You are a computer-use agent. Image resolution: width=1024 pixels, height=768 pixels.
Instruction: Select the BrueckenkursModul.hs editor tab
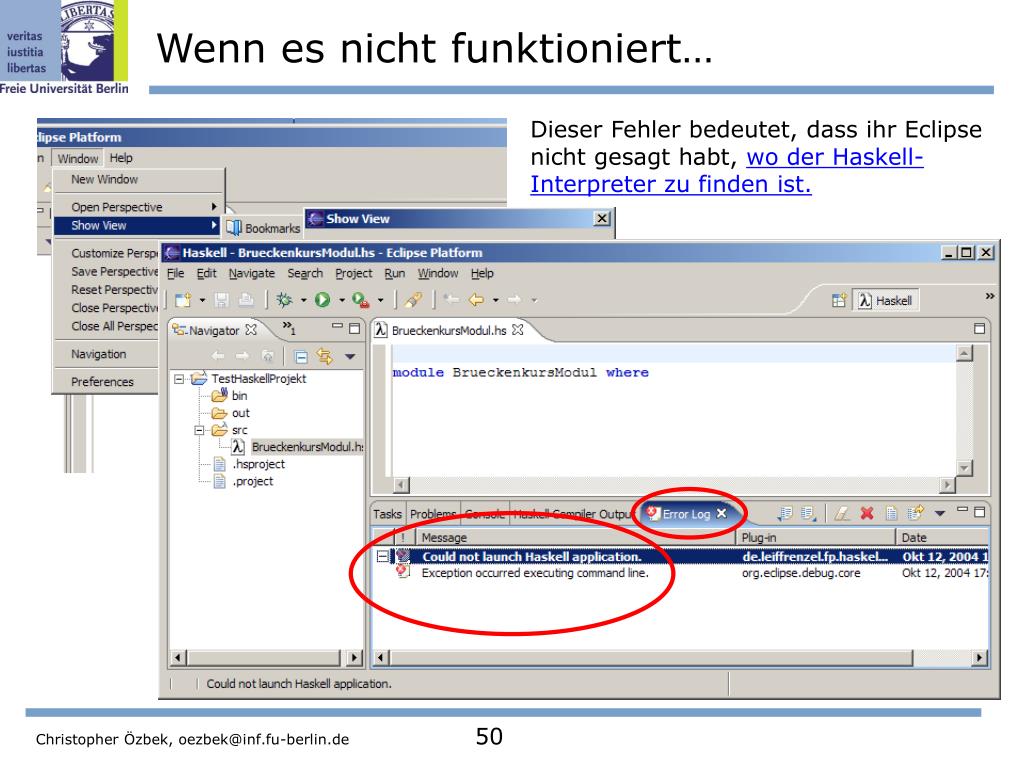click(x=449, y=330)
